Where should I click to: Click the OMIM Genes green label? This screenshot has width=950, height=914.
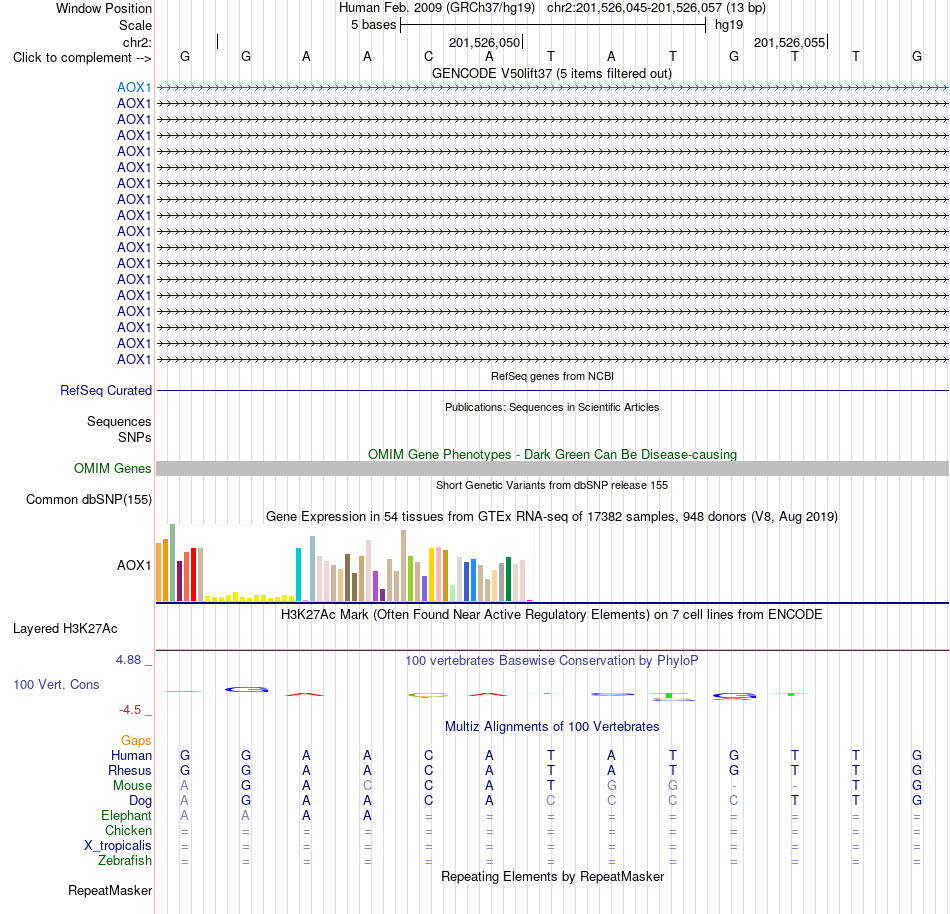coord(112,469)
